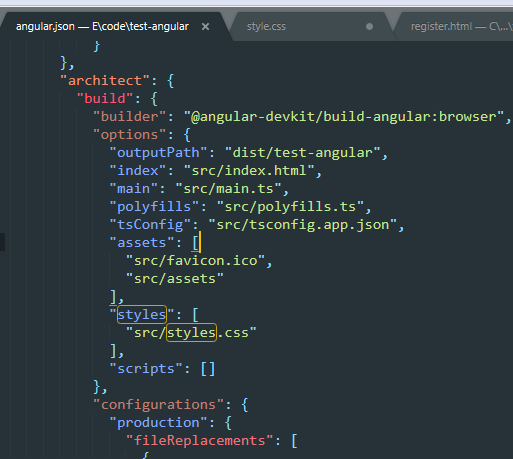
Task: Click the "src/main.ts" value
Action: tap(229, 189)
